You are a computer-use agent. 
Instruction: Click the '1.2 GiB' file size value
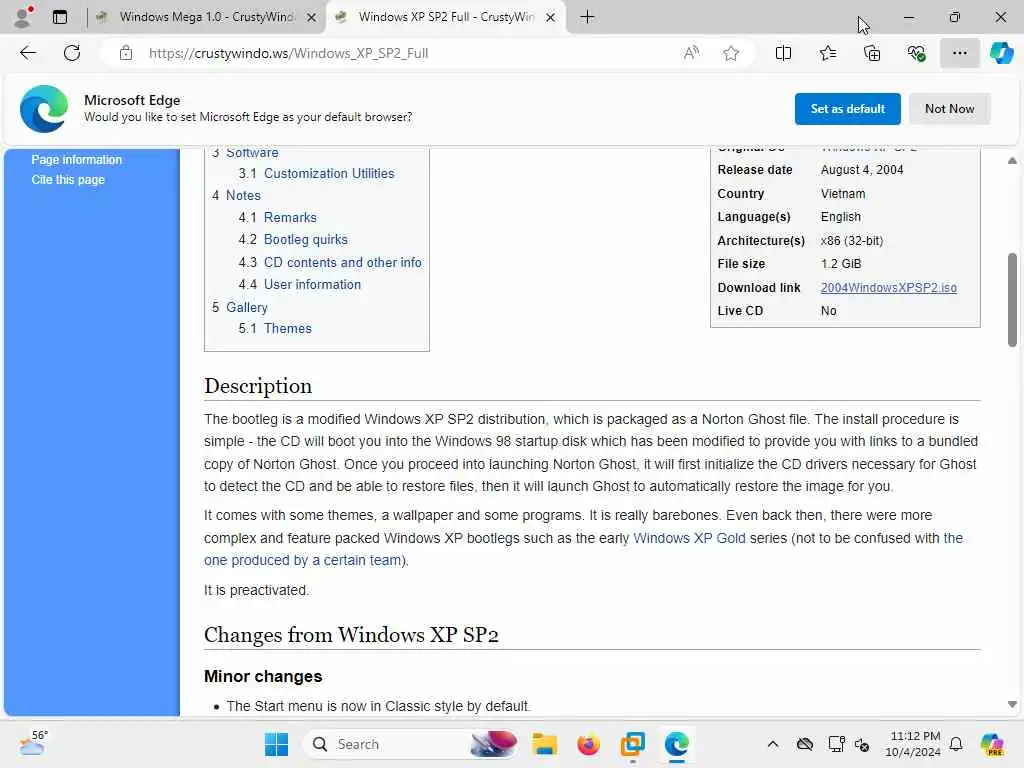click(x=840, y=264)
